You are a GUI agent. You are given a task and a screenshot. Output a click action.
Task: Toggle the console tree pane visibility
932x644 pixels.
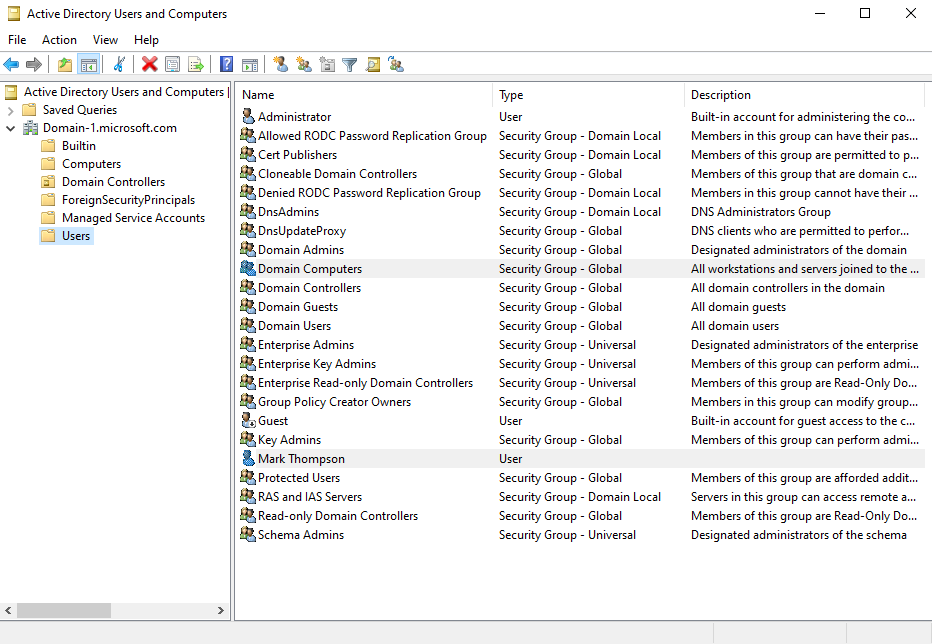[87, 64]
